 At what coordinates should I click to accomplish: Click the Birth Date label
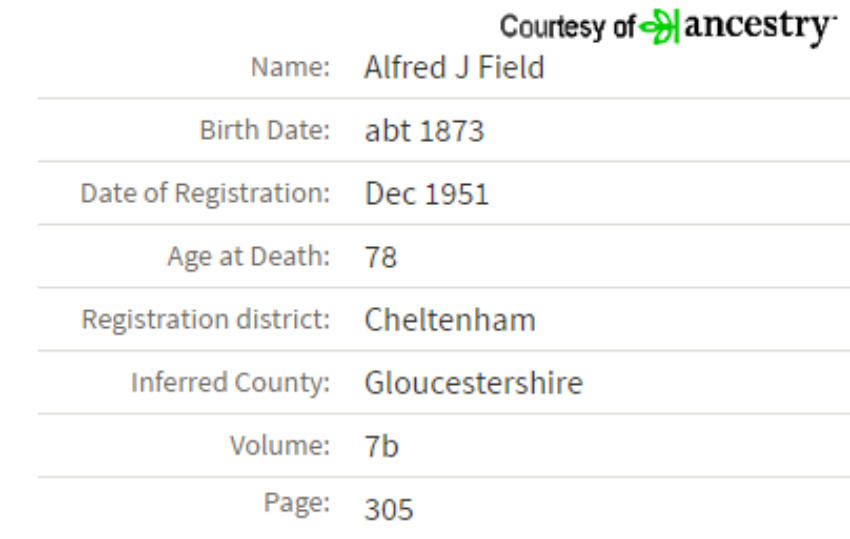pyautogui.click(x=265, y=131)
